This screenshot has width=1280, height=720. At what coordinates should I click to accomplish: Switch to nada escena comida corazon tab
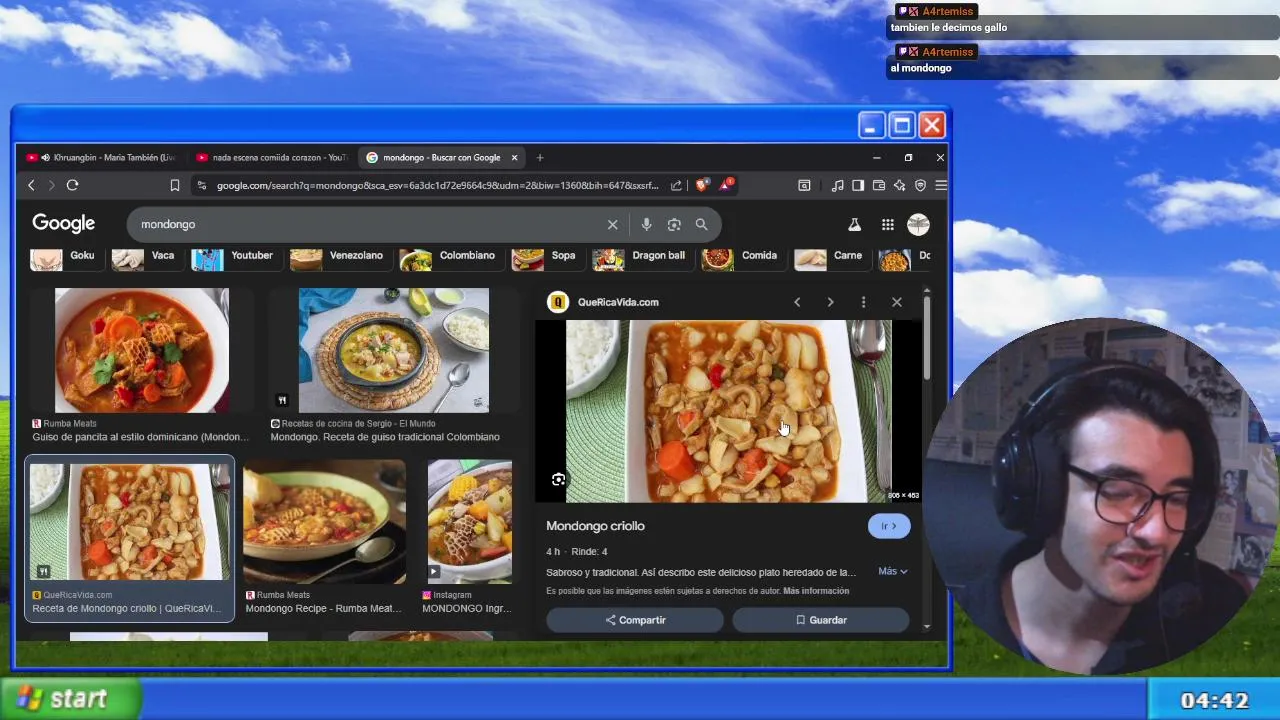(x=272, y=157)
